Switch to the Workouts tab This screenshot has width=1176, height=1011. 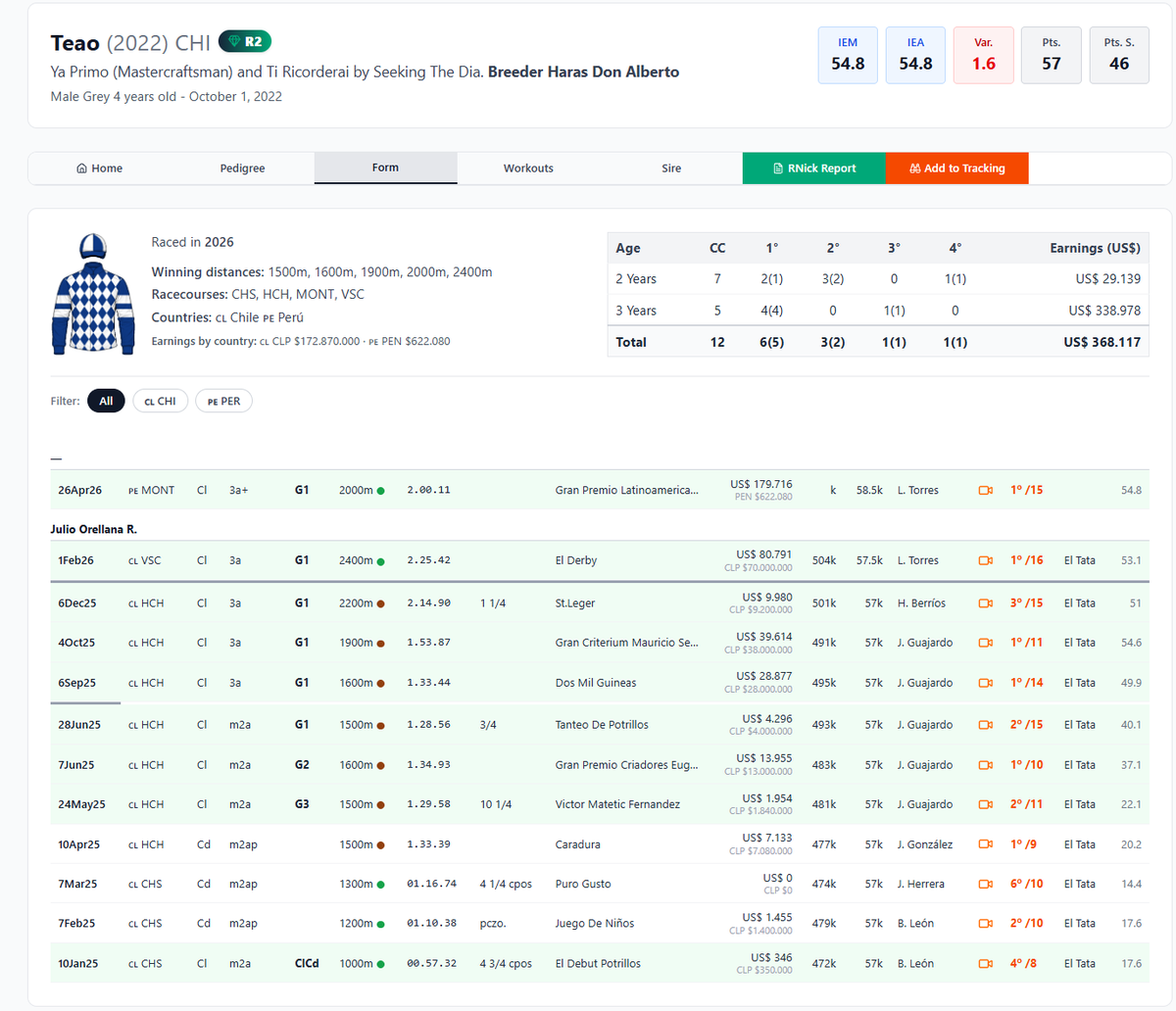tap(528, 168)
